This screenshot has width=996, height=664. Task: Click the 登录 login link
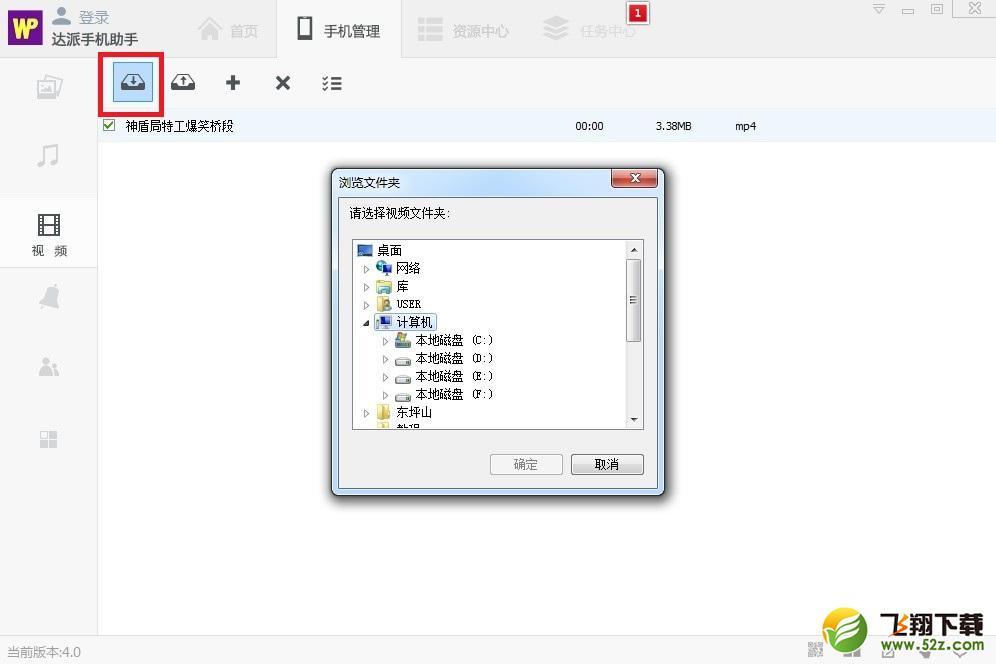[94, 17]
